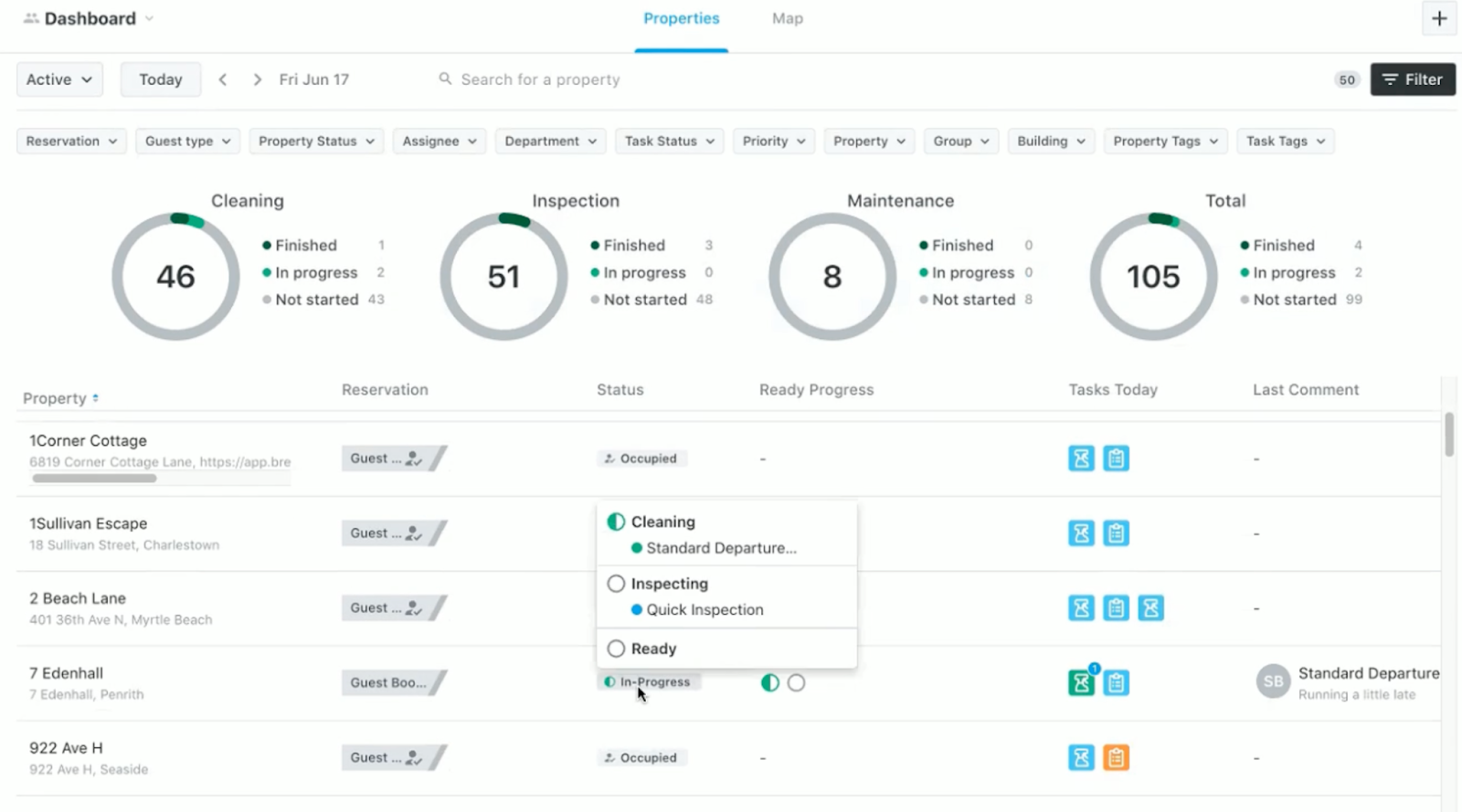The width and height of the screenshot is (1462, 812).
Task: Click the hourglass task icon for 1Corner Cottage
Action: 1081,459
